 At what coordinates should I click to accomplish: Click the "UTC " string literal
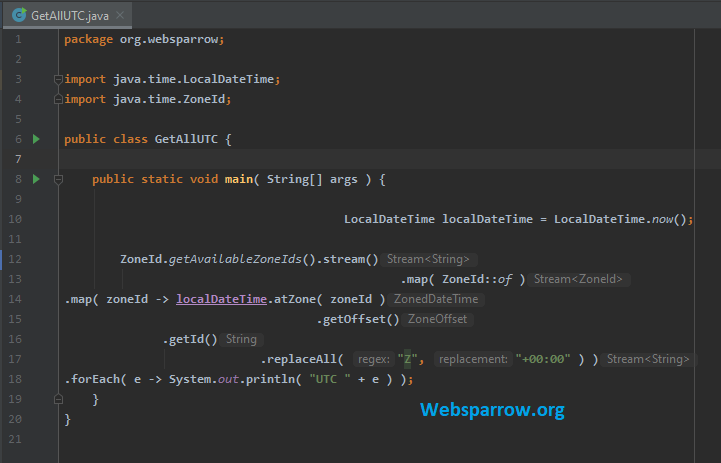[x=330, y=379]
